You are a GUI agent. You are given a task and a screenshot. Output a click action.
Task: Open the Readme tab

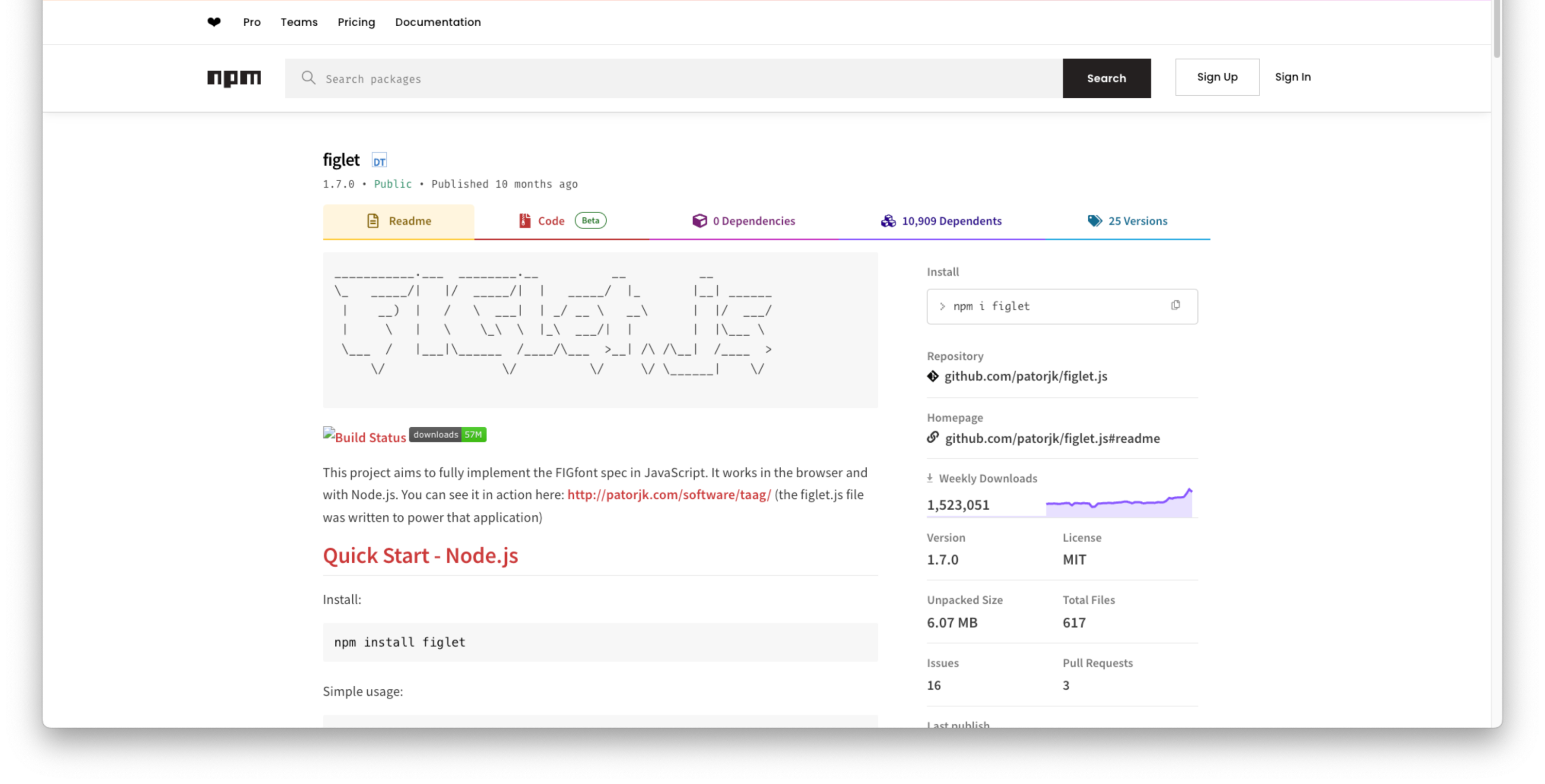[398, 221]
